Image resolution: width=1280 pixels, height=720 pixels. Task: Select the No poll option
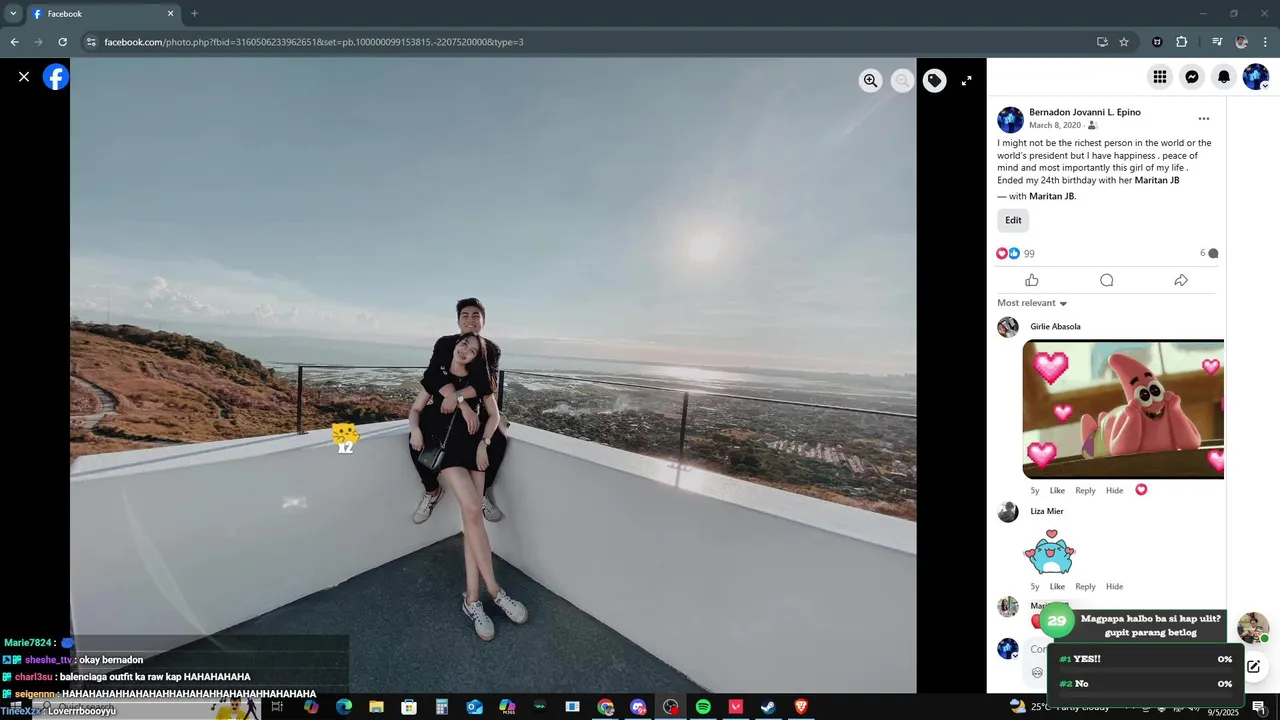[1145, 684]
